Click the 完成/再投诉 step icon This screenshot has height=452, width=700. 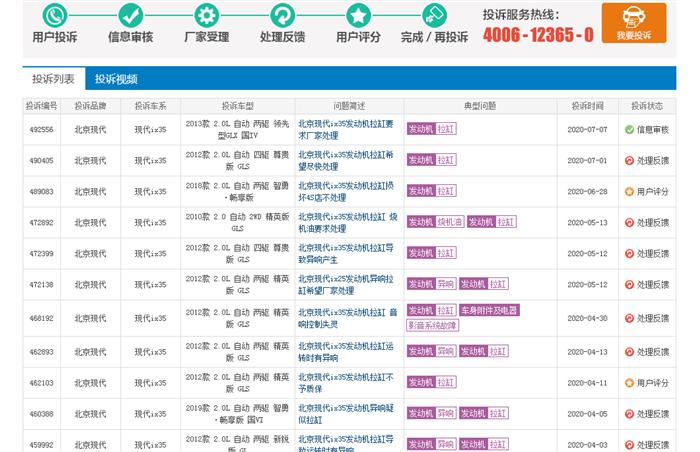click(x=434, y=15)
